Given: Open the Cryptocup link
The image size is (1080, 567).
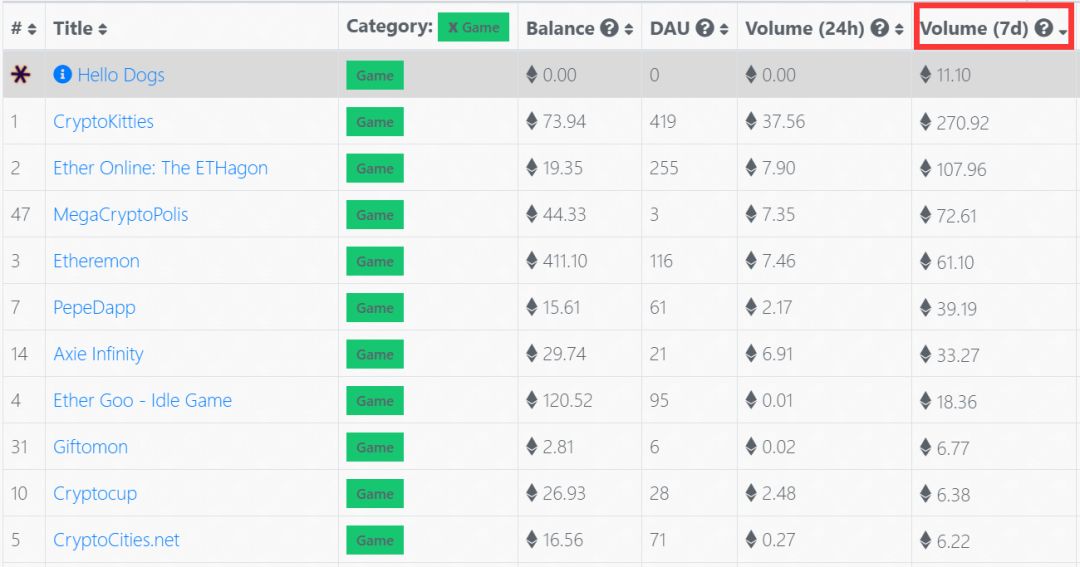Looking at the screenshot, I should (x=95, y=493).
